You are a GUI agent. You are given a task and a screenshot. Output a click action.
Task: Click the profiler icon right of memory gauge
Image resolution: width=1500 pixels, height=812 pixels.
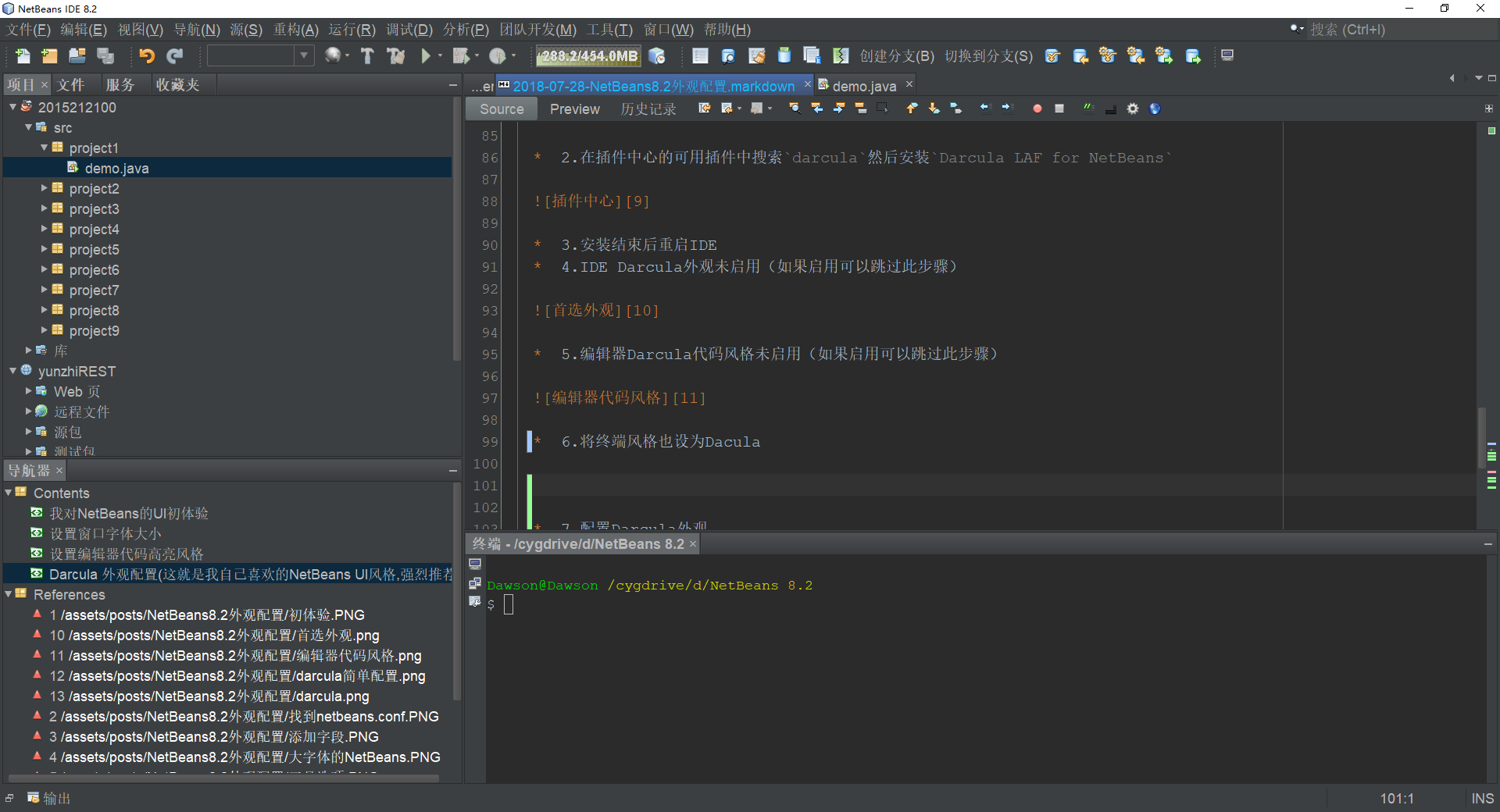(657, 55)
